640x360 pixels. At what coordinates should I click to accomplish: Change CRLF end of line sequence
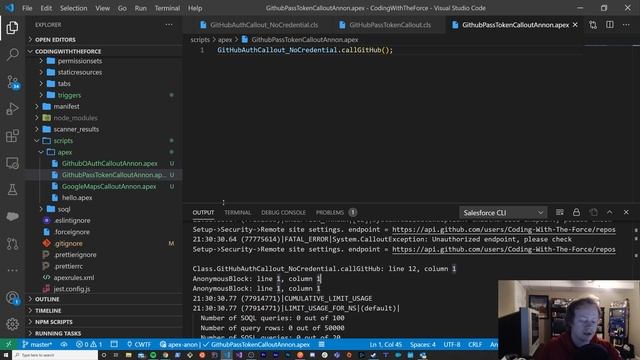475,344
